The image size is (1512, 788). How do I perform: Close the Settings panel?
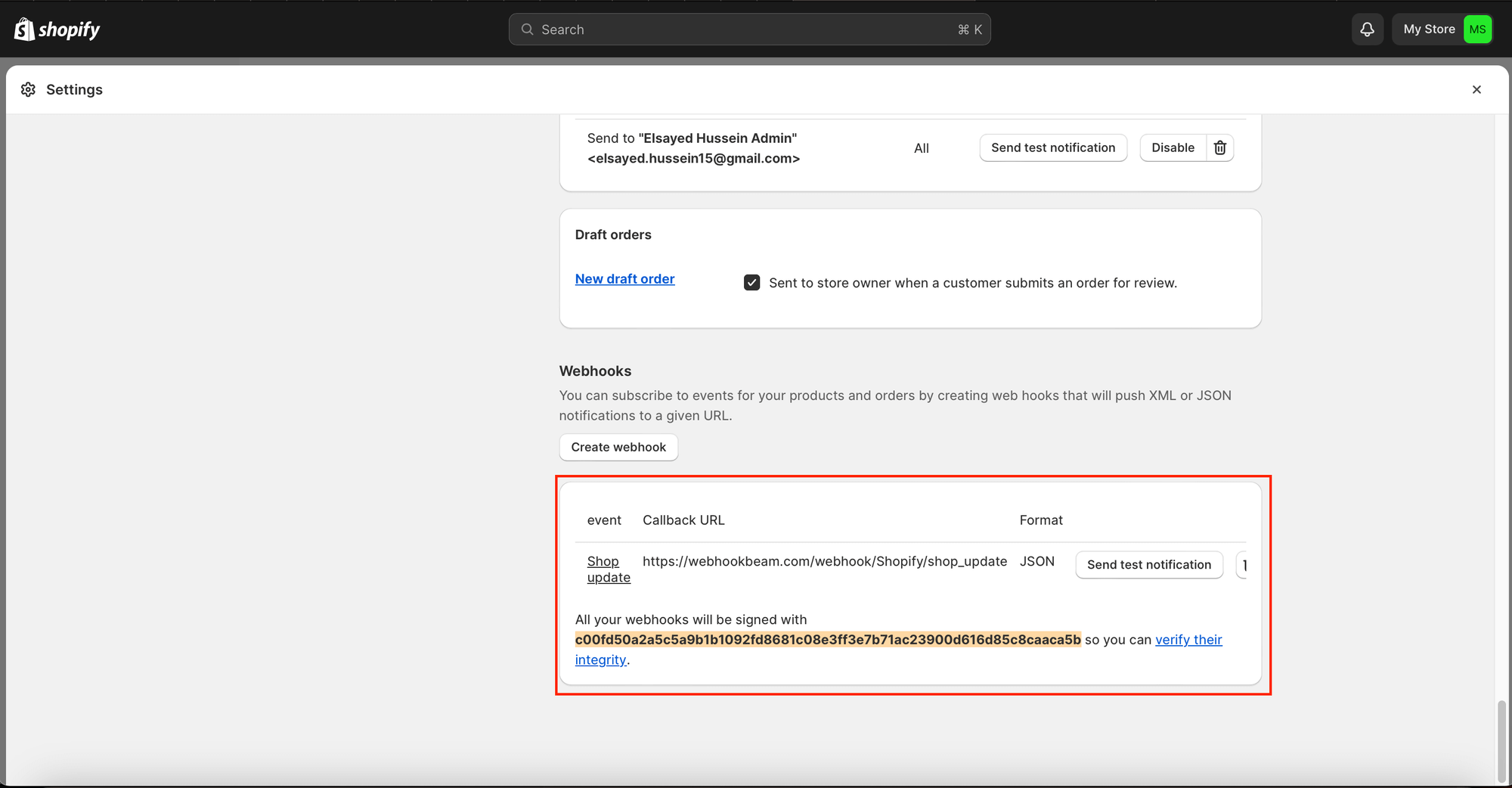coord(1476,89)
